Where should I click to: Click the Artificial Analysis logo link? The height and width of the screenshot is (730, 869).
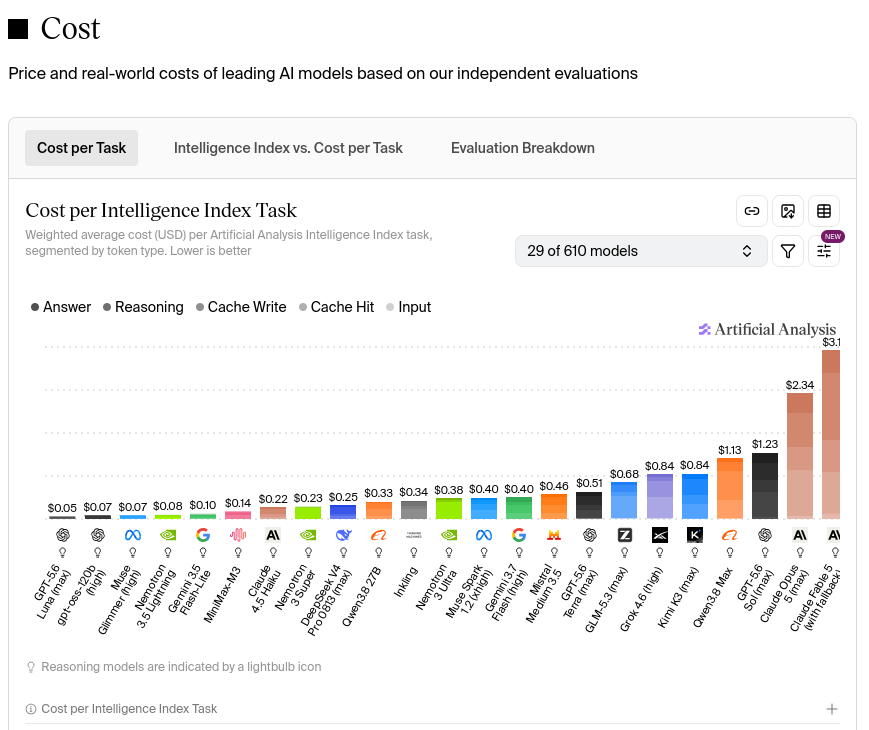point(767,329)
